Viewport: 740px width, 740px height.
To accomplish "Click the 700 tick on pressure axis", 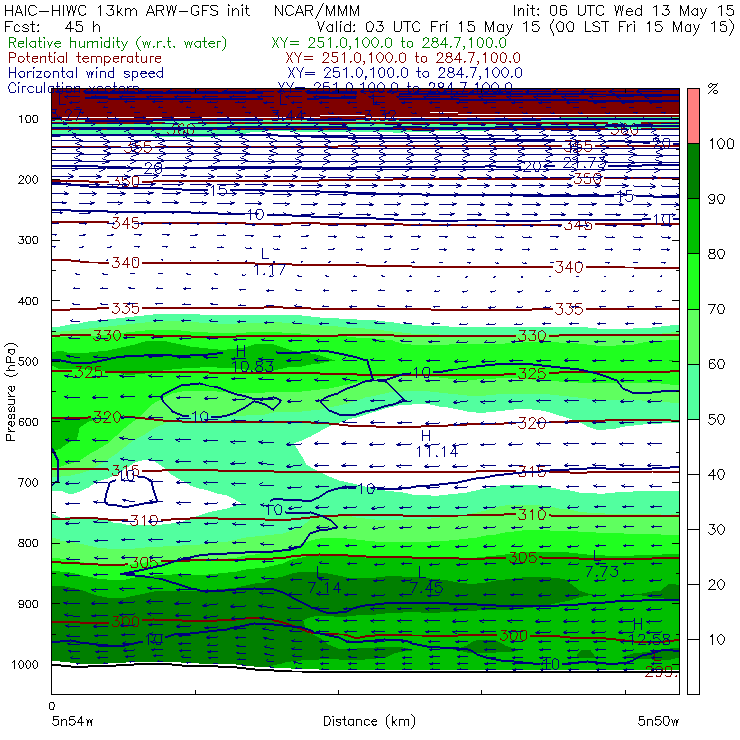I will tap(28, 483).
